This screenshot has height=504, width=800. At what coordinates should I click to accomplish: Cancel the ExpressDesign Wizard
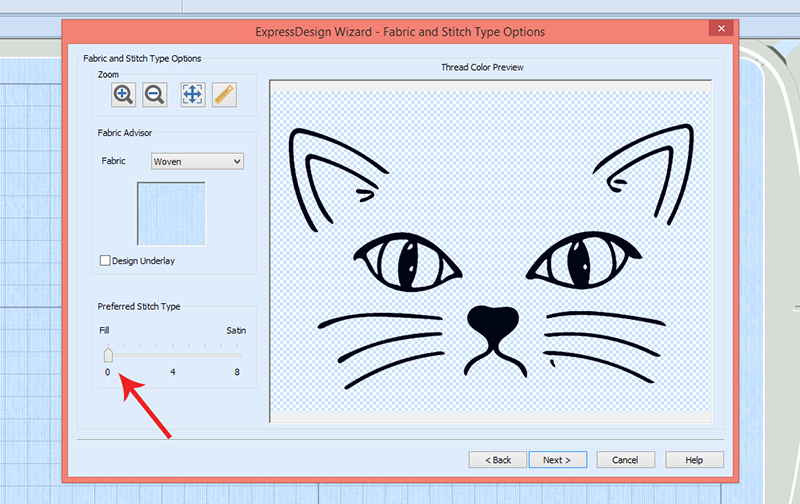pos(626,460)
